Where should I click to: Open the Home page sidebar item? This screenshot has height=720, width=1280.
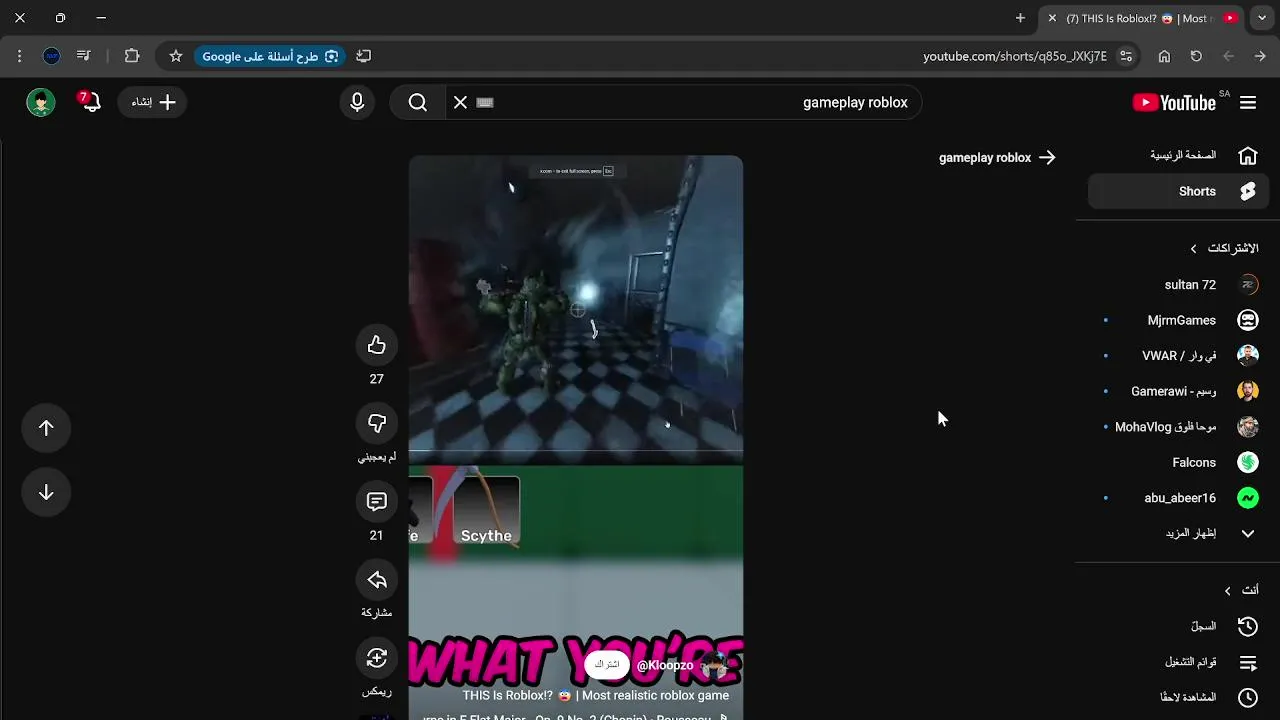(1178, 155)
